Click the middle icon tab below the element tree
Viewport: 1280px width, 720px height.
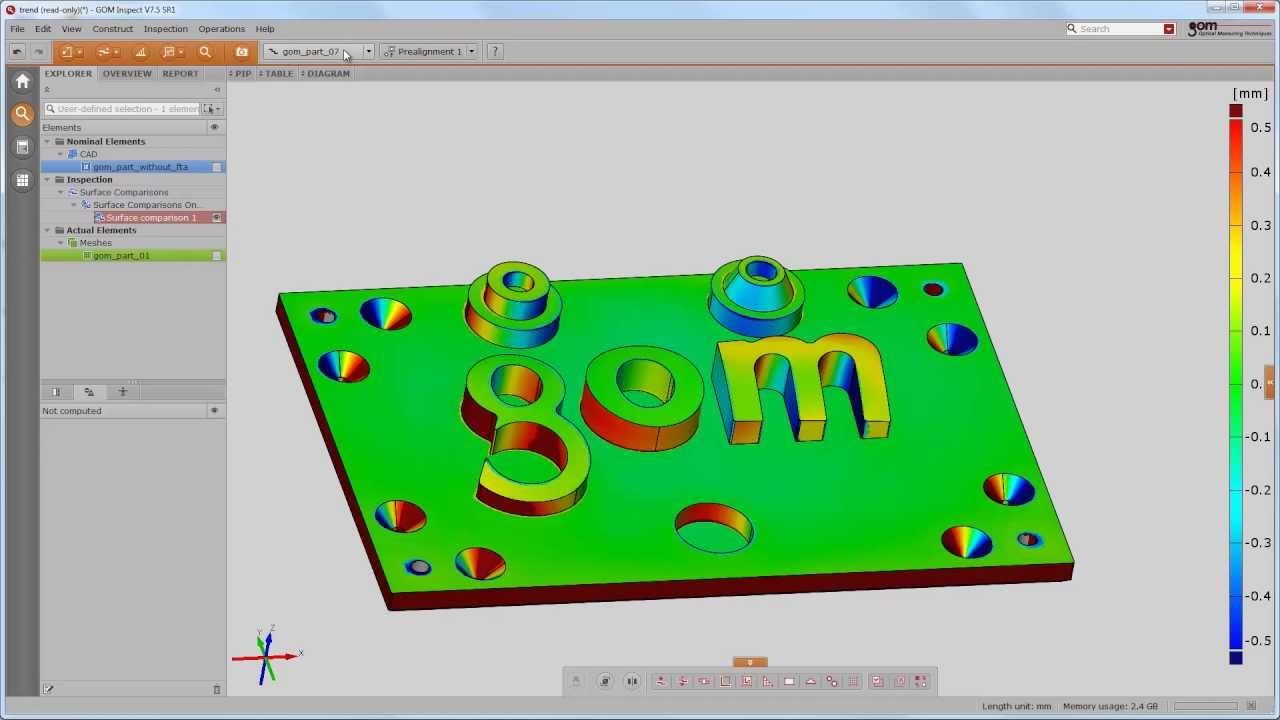[x=89, y=392]
